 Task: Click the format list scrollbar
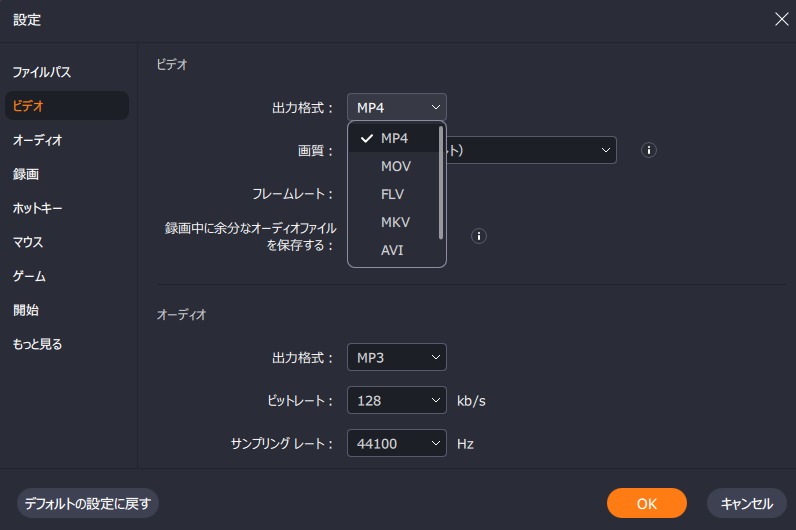pos(441,183)
